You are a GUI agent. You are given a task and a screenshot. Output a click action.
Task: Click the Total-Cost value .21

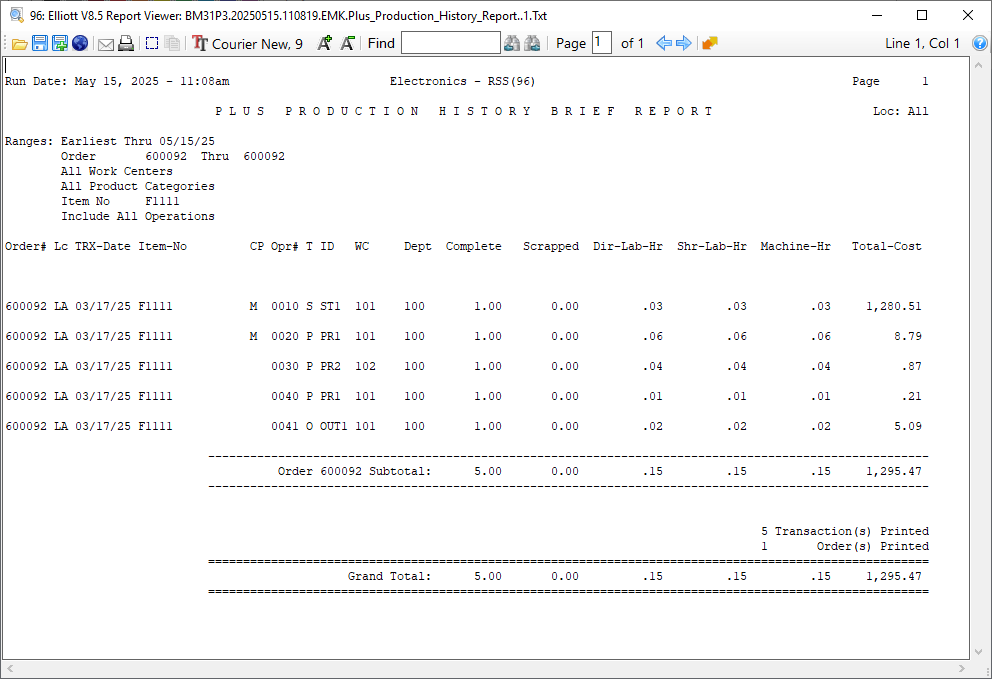[912, 397]
